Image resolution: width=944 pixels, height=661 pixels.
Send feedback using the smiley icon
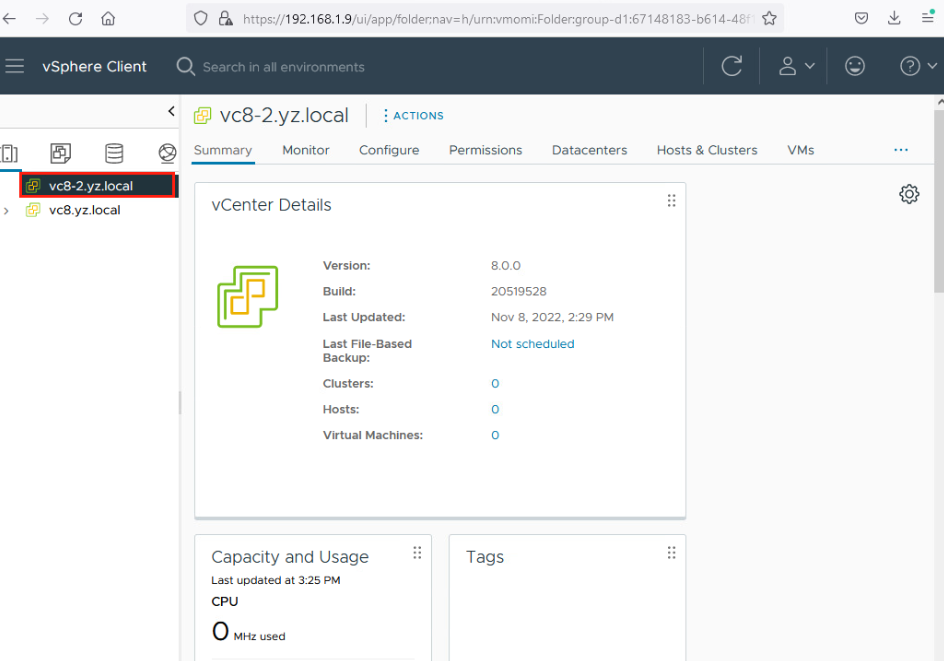pyautogui.click(x=855, y=66)
